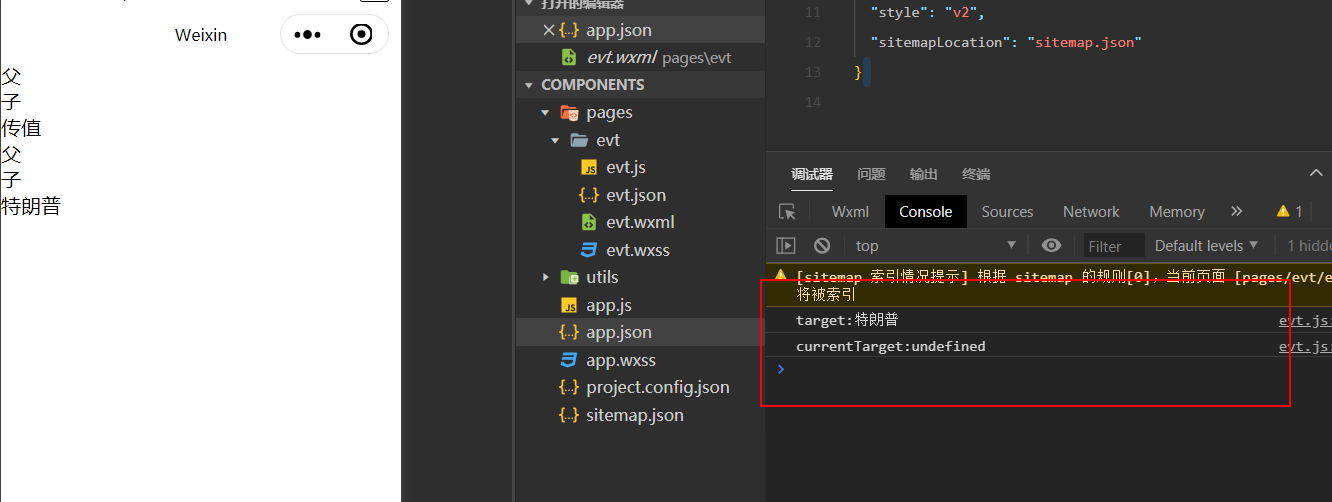Image resolution: width=1332 pixels, height=502 pixels.
Task: Select the Console devtools tab
Action: click(x=926, y=212)
